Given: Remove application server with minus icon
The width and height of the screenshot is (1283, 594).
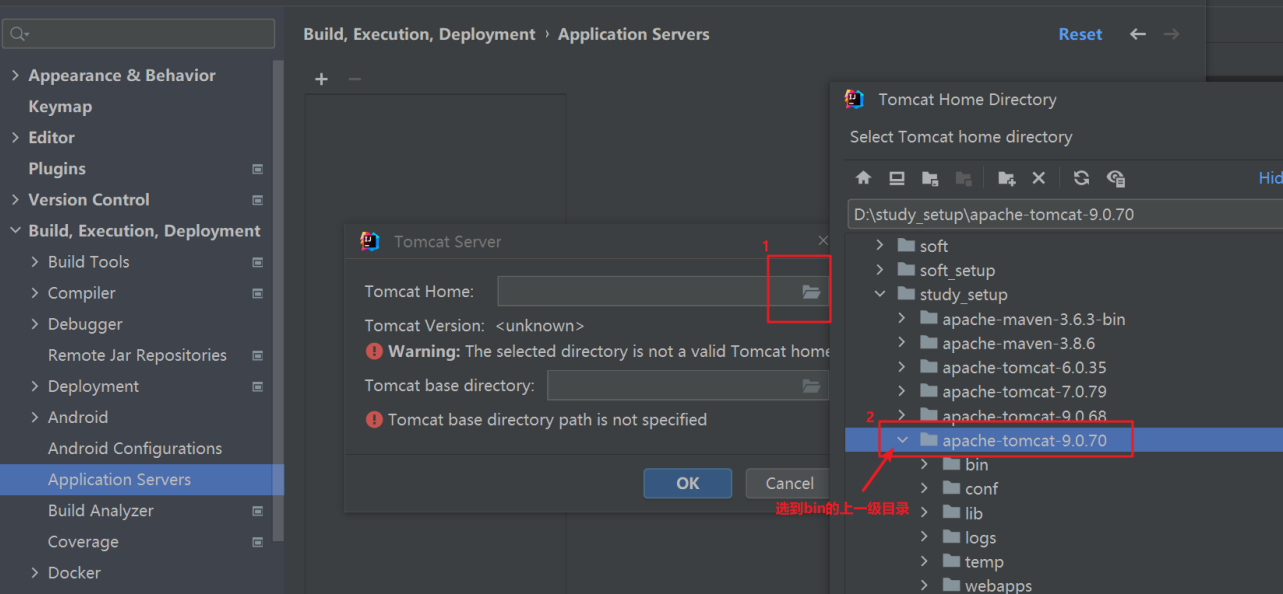Looking at the screenshot, I should click(x=354, y=79).
